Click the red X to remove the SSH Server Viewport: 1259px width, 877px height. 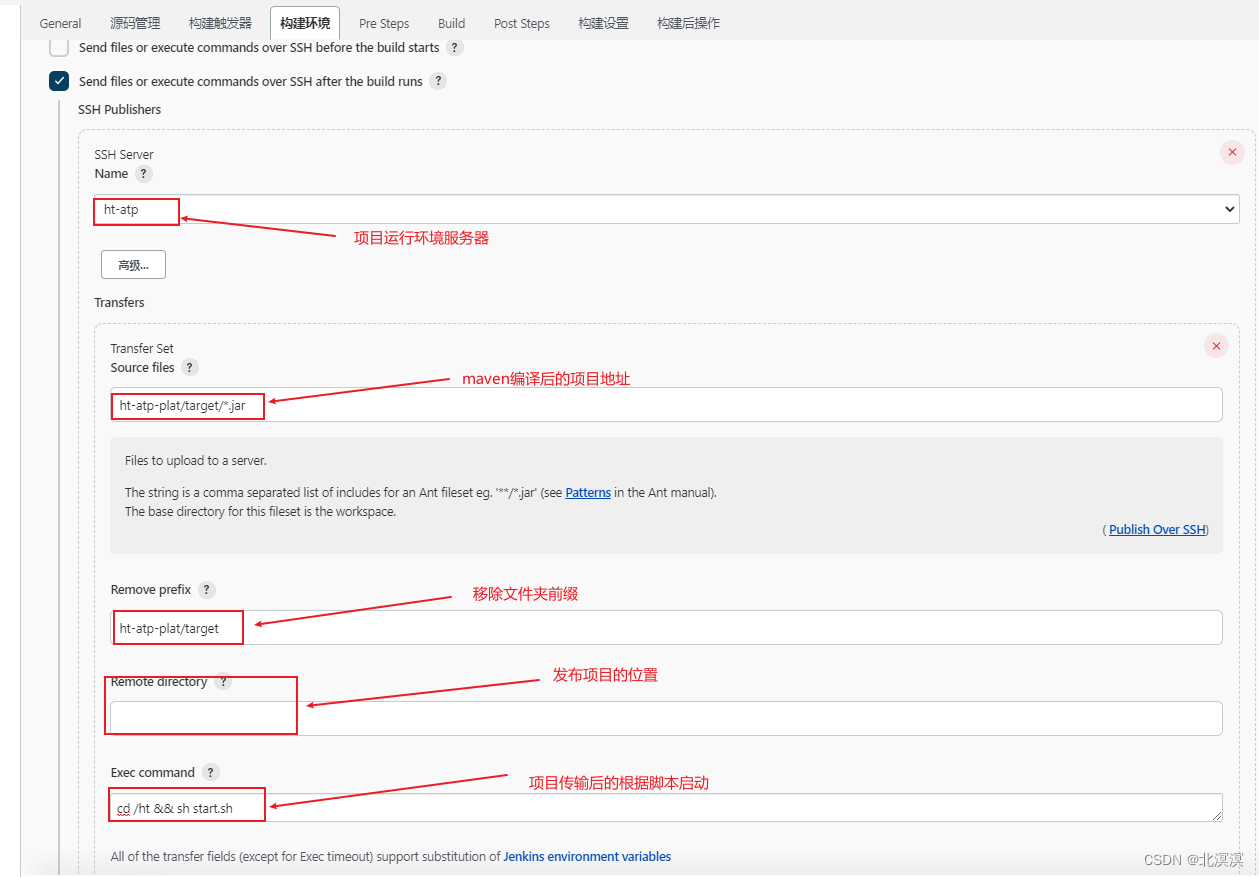click(1232, 152)
